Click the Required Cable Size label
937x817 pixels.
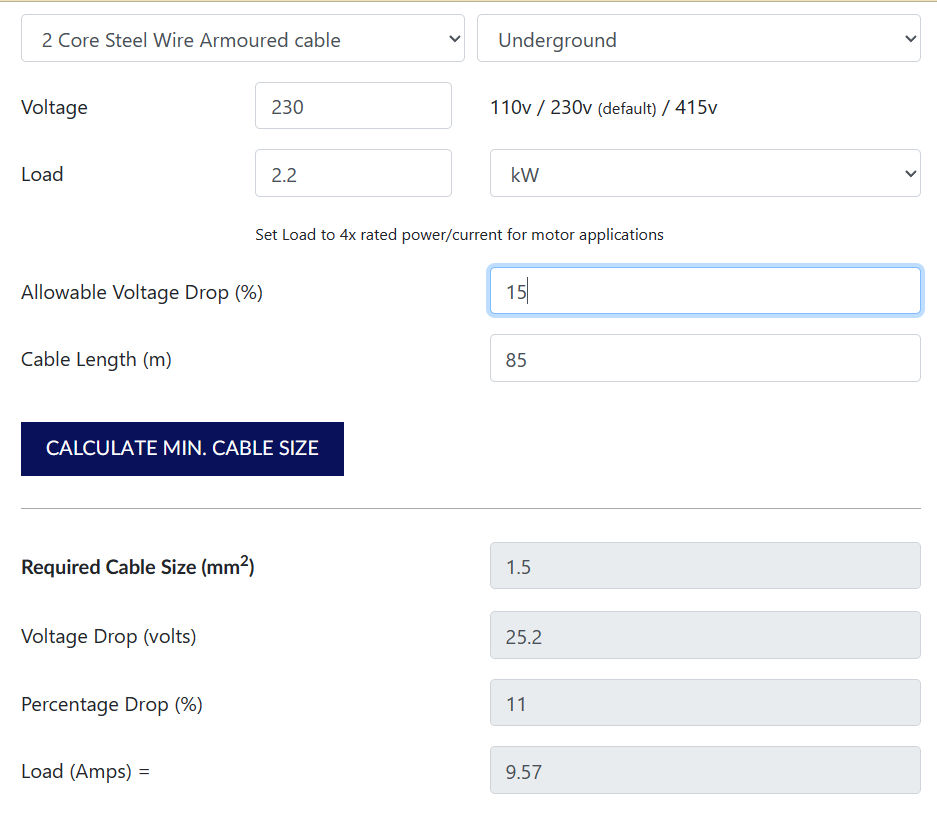pos(137,567)
